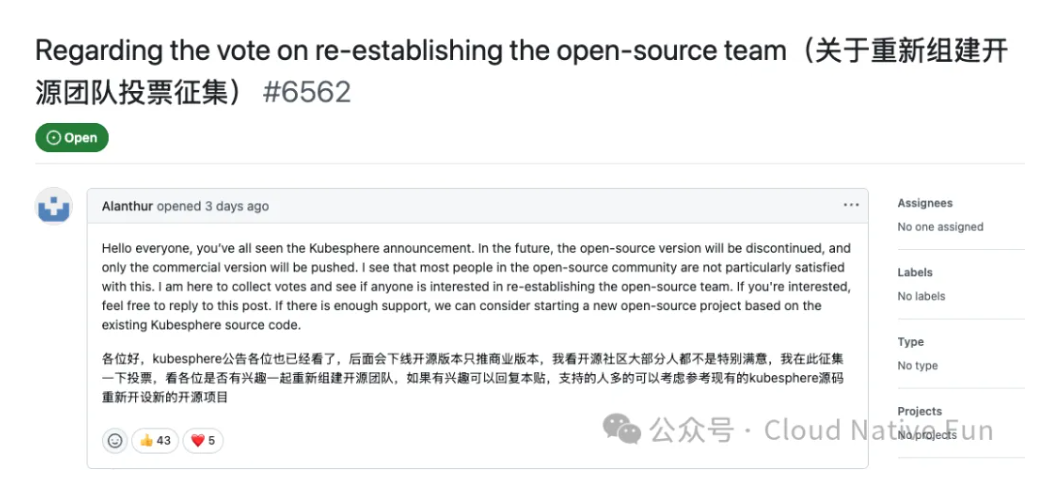Click the "No type" text
This screenshot has width=1059, height=486.
click(x=917, y=366)
